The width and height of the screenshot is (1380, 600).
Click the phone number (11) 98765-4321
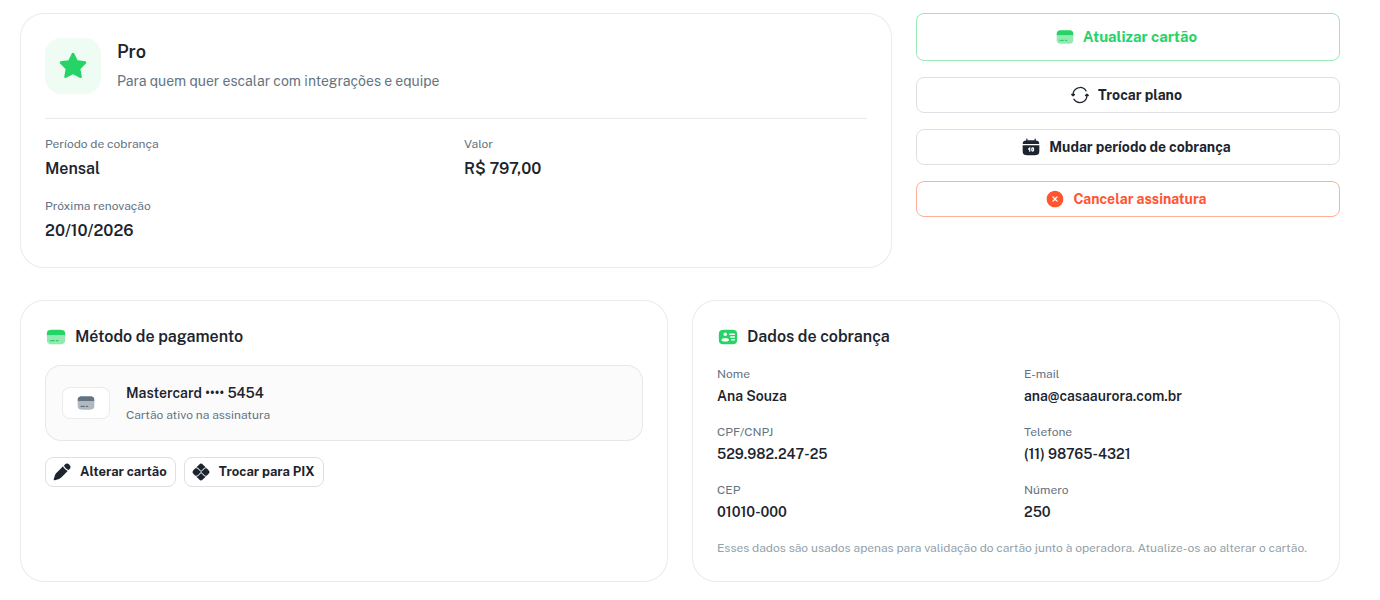(x=1077, y=454)
